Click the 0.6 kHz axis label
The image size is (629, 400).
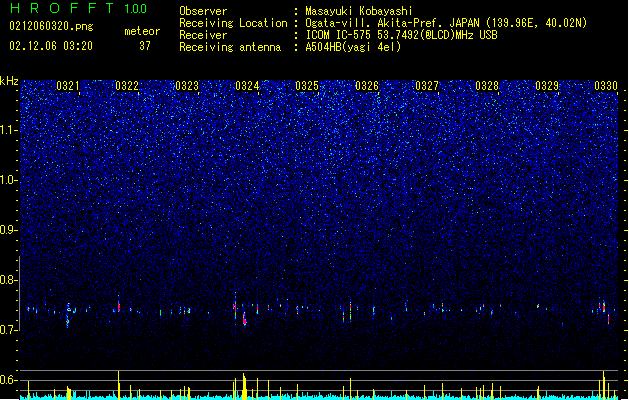tap(9, 380)
